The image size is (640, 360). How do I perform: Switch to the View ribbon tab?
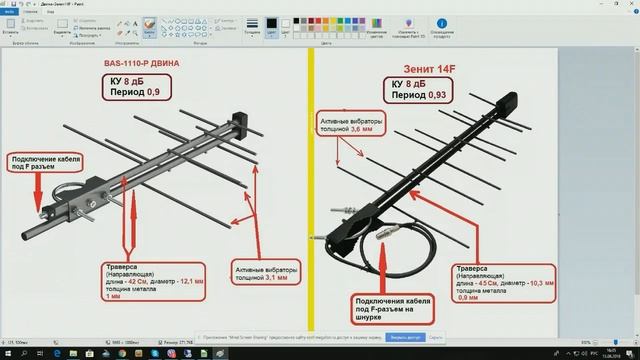[51, 11]
